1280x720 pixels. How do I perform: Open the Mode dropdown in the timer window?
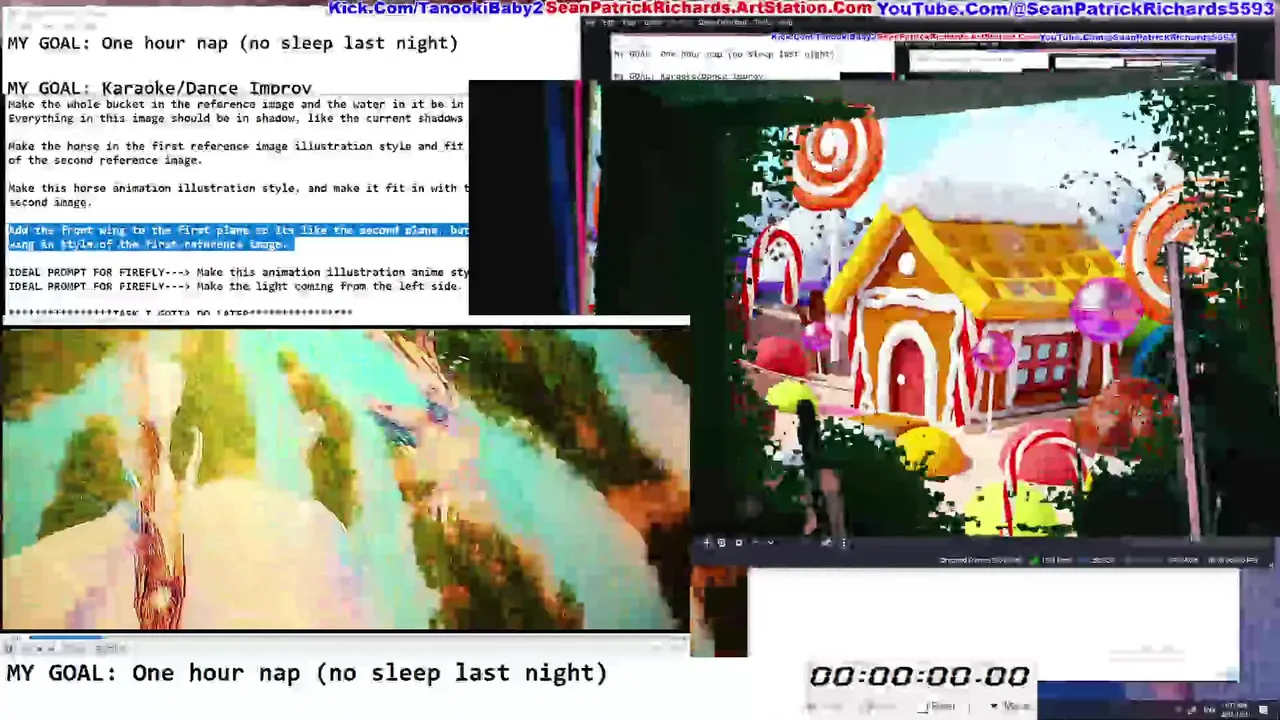pos(1012,707)
